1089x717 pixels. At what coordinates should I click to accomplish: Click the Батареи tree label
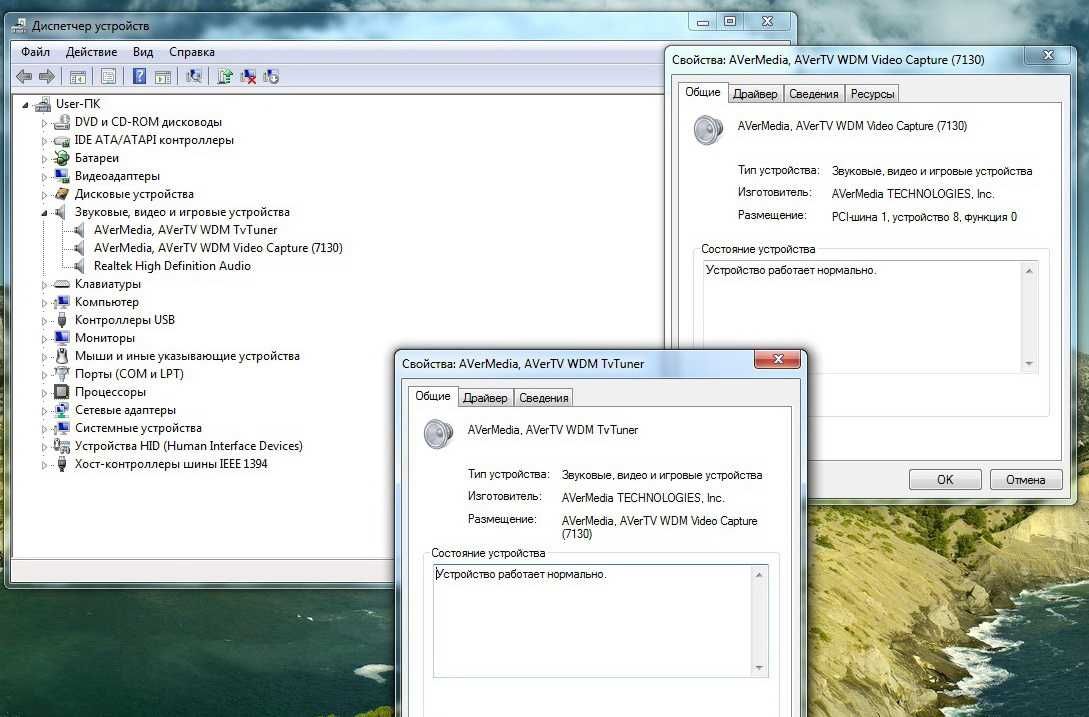[97, 158]
